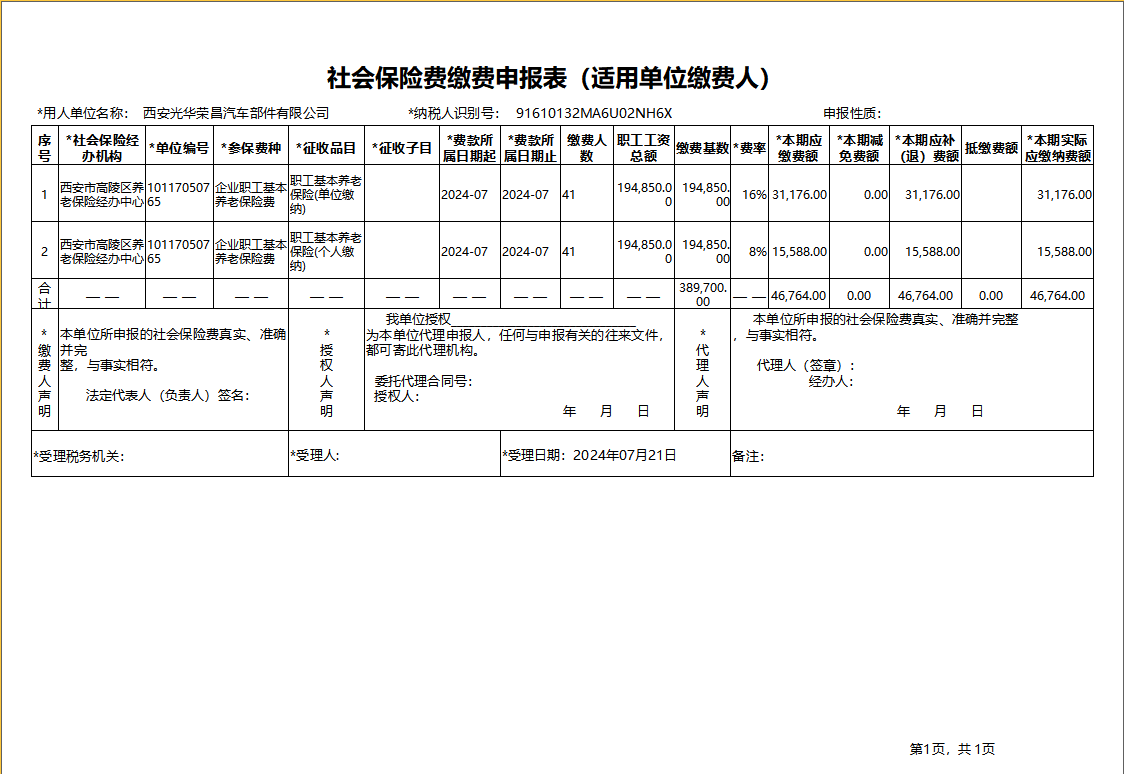Click the 委托代理合同号 field
The image size is (1124, 774).
tap(423, 381)
